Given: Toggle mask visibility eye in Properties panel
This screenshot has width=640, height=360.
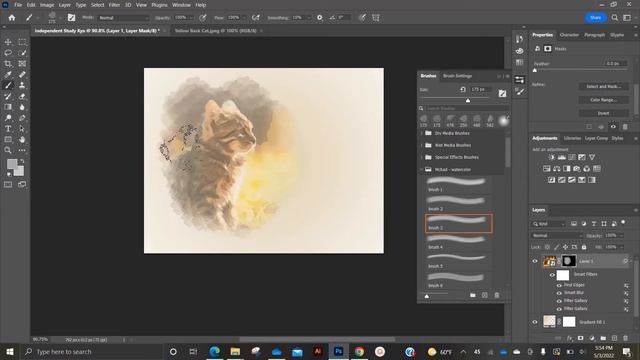Looking at the screenshot, I should pyautogui.click(x=613, y=127).
